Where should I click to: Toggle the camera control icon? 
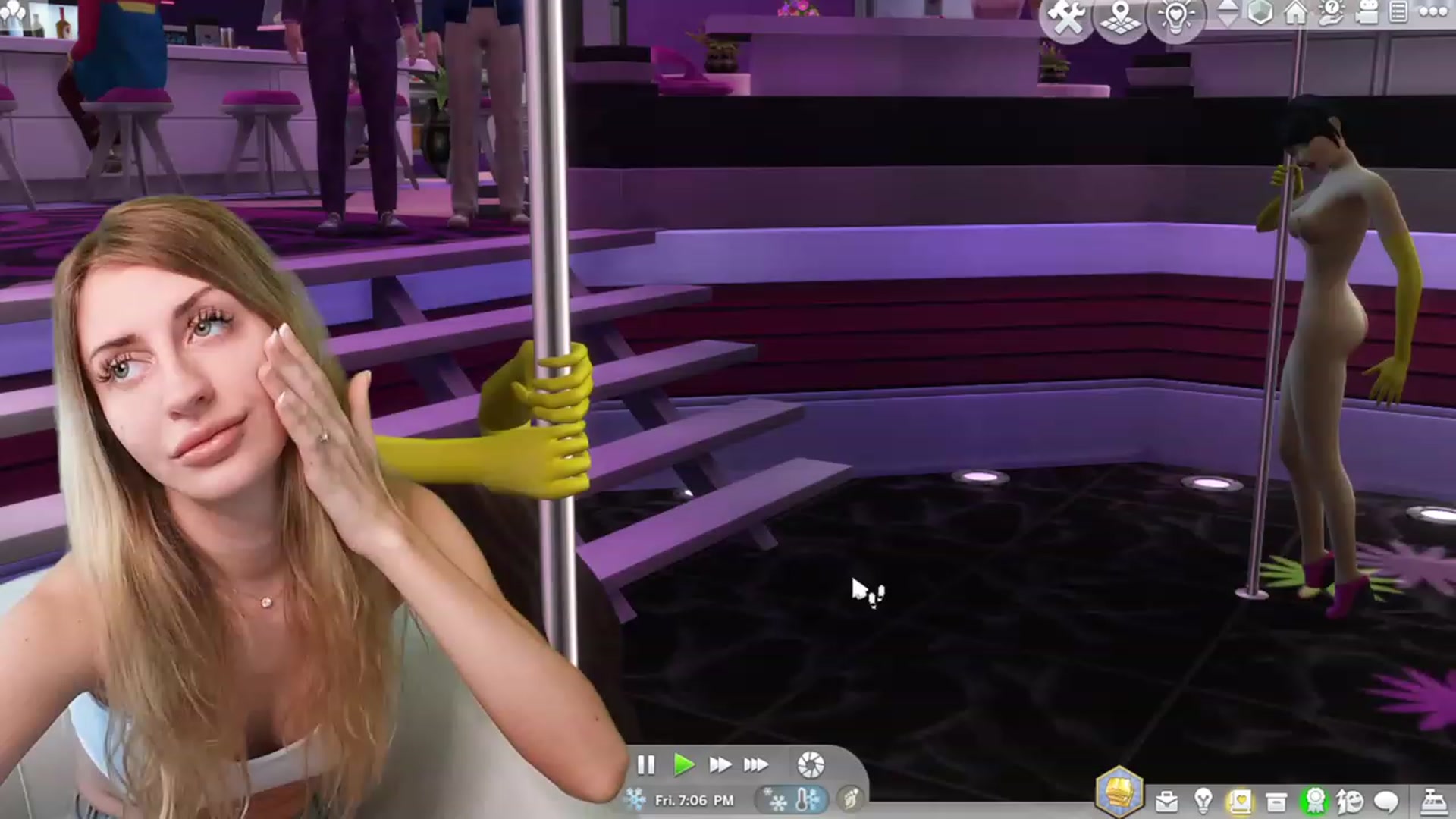(x=1367, y=12)
